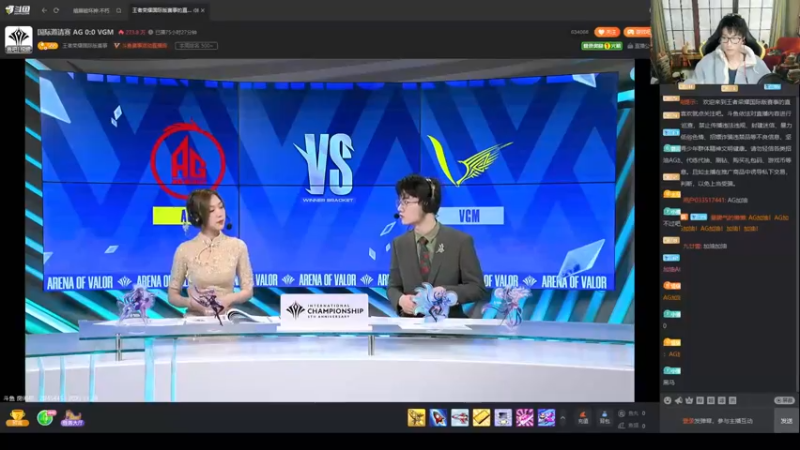Open the gold trophy icon at bottom left

(x=17, y=418)
